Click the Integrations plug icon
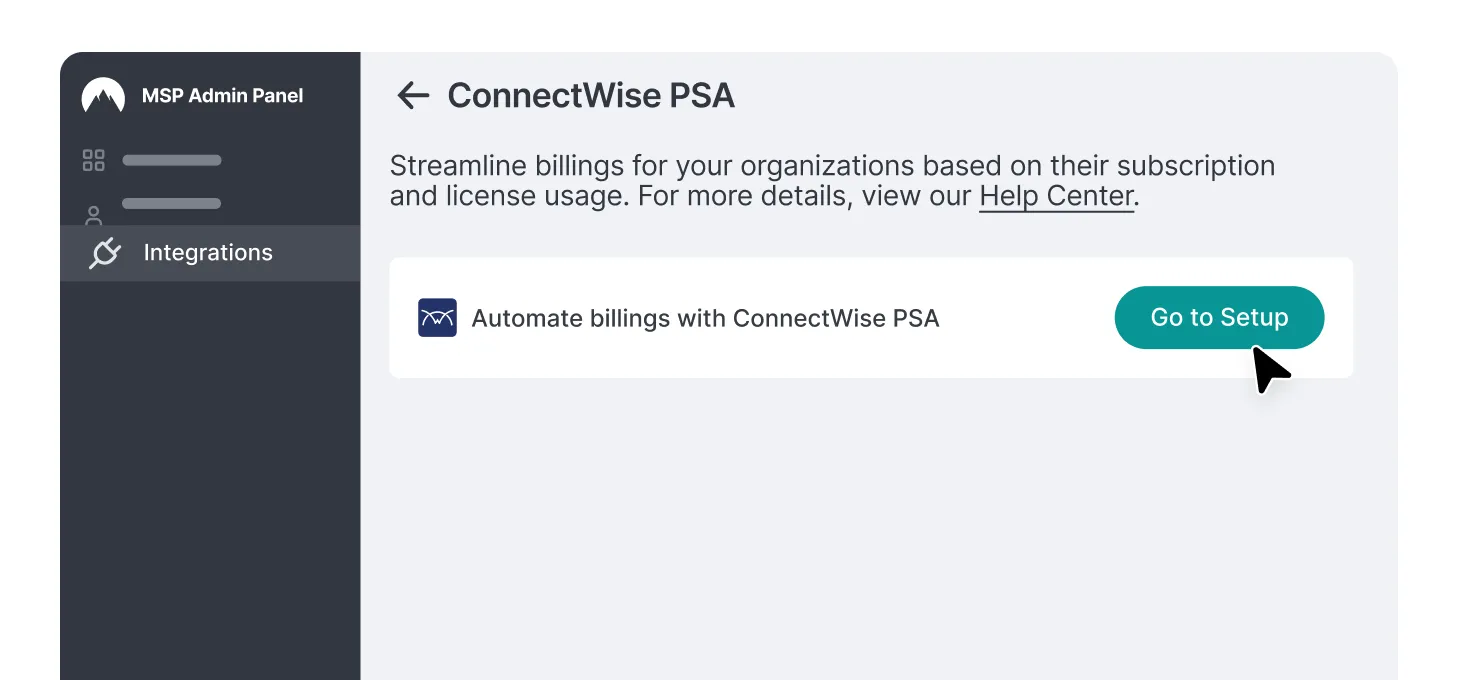Image resolution: width=1460 pixels, height=680 pixels. [105, 253]
